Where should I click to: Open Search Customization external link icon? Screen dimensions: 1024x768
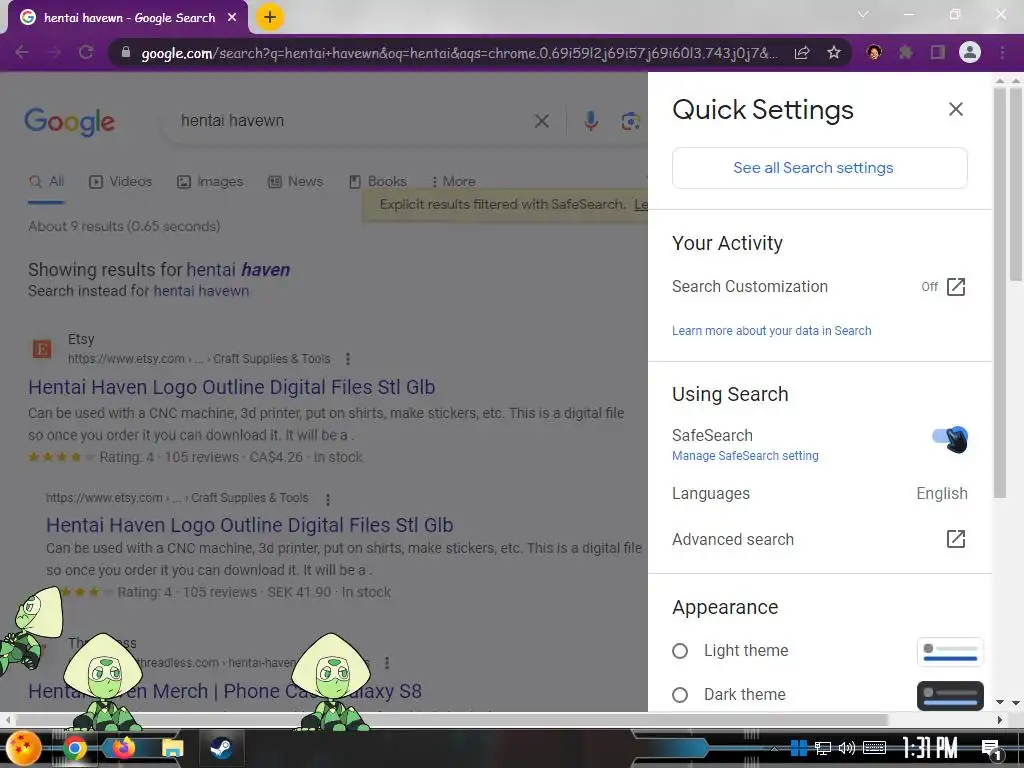(955, 287)
